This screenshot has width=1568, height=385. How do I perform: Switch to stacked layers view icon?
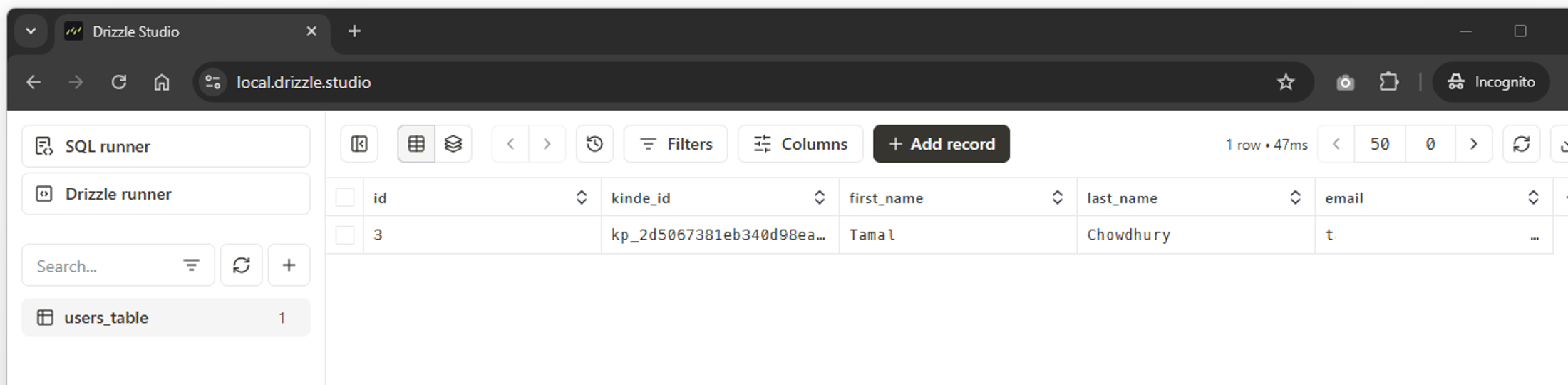[x=453, y=144]
